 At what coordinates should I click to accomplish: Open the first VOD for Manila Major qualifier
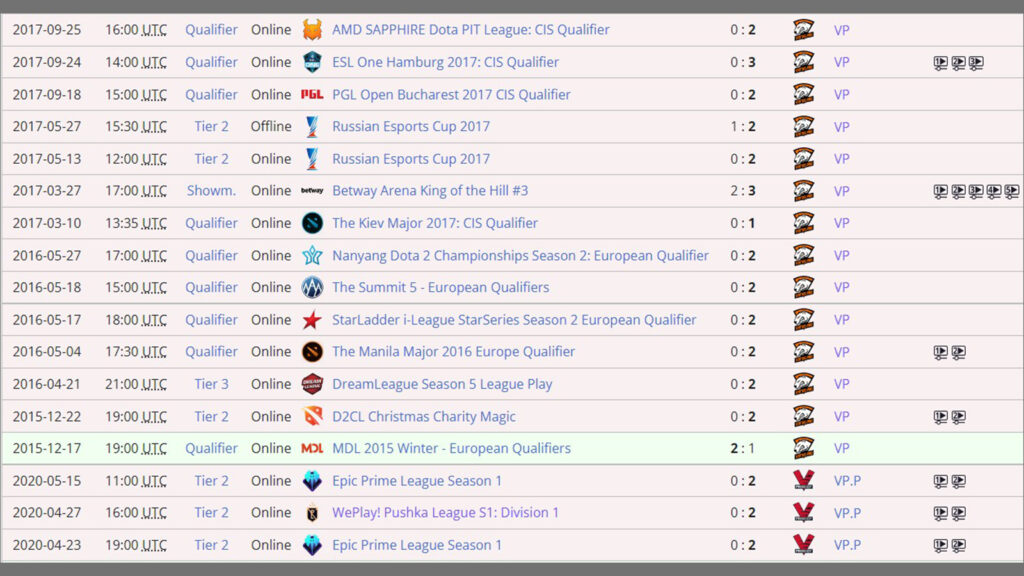[x=940, y=352]
